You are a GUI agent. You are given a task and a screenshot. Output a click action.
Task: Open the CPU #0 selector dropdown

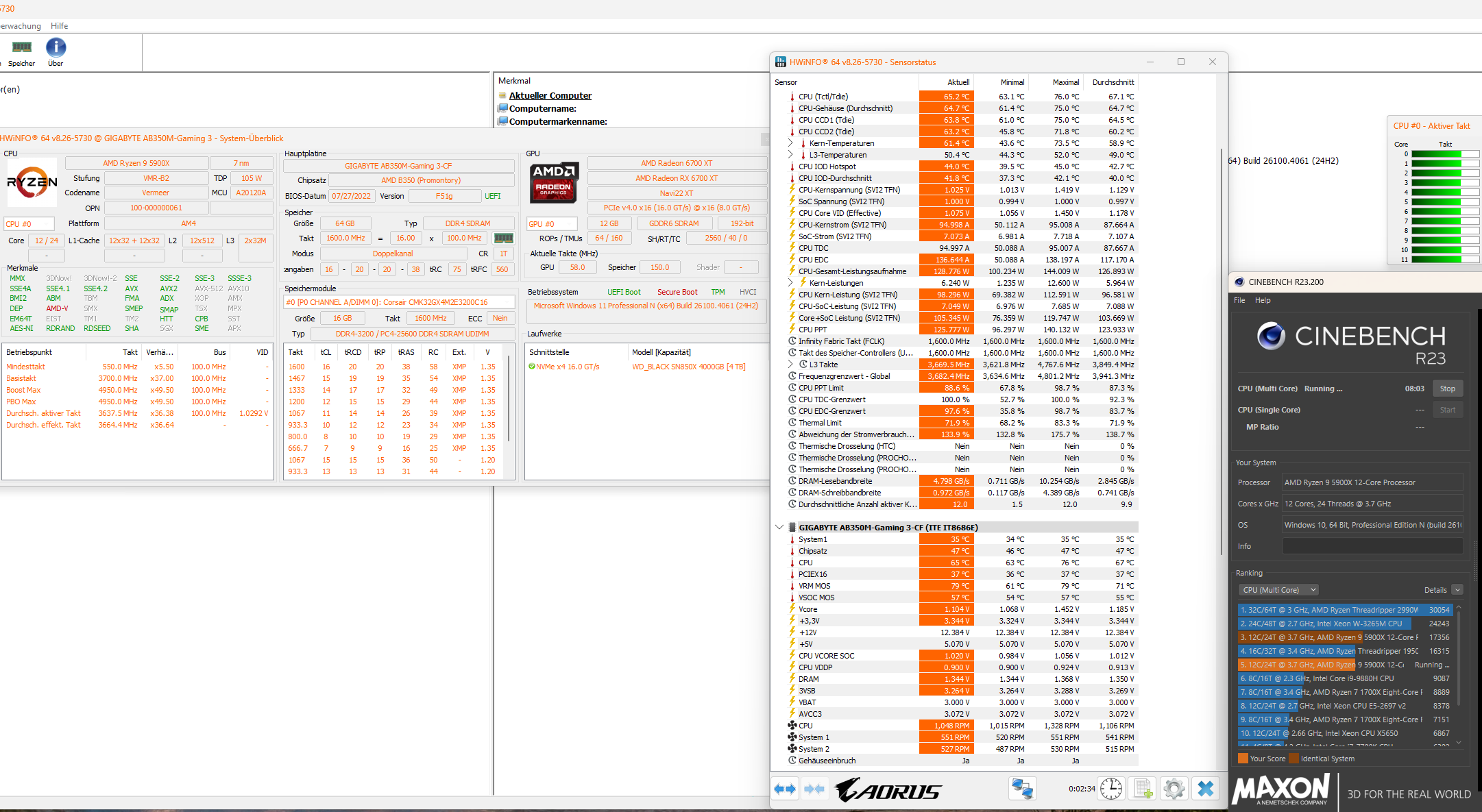29,224
